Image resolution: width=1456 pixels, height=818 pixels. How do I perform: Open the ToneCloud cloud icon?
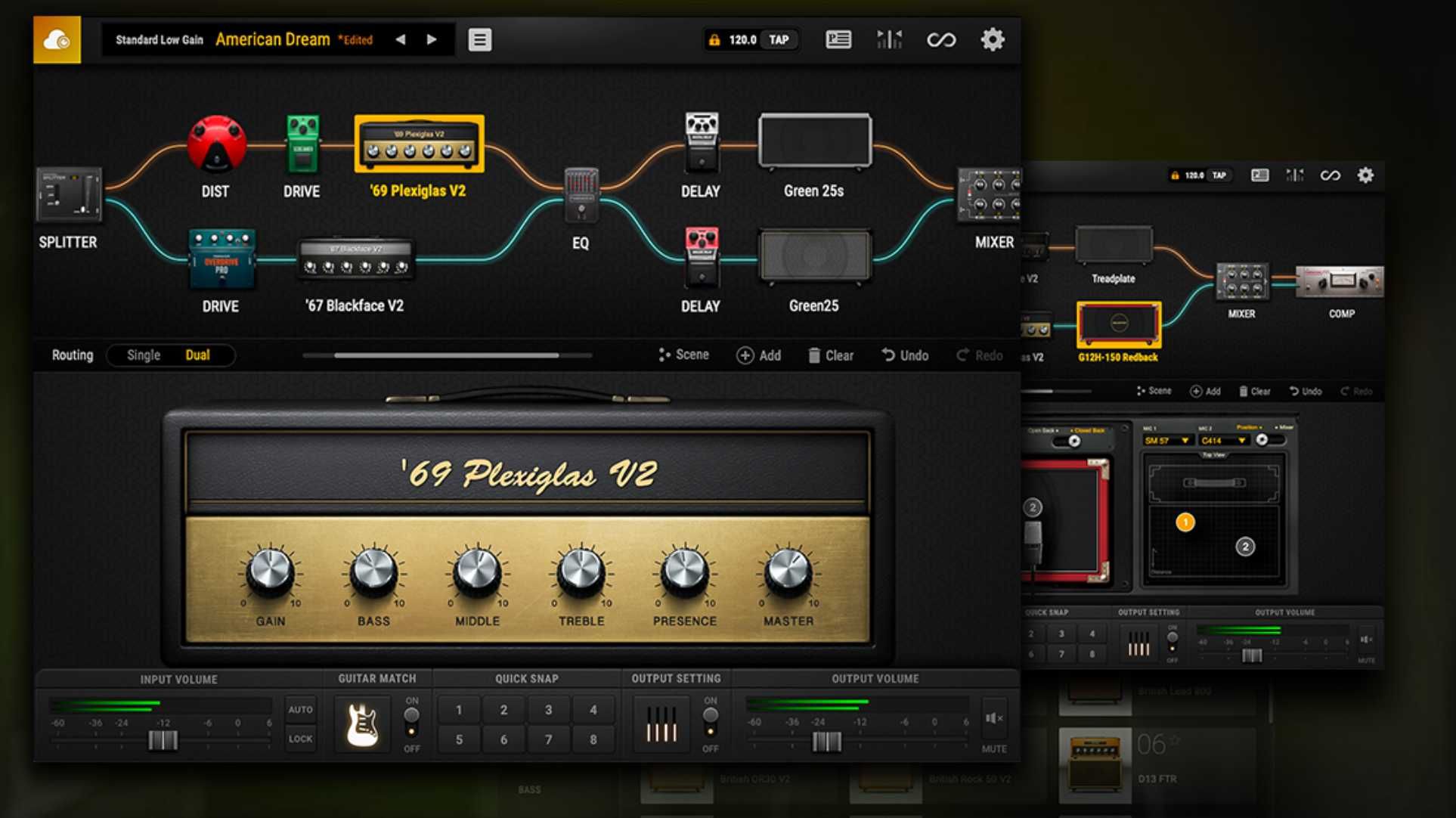coord(57,39)
